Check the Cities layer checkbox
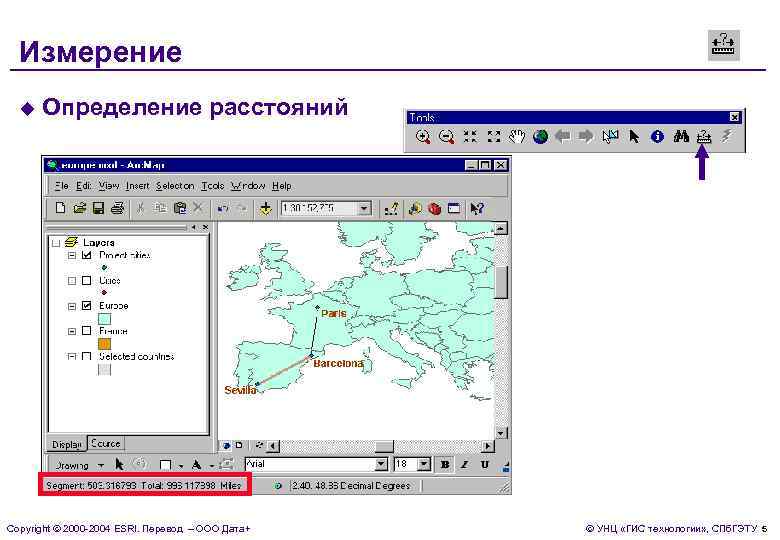 (x=87, y=280)
